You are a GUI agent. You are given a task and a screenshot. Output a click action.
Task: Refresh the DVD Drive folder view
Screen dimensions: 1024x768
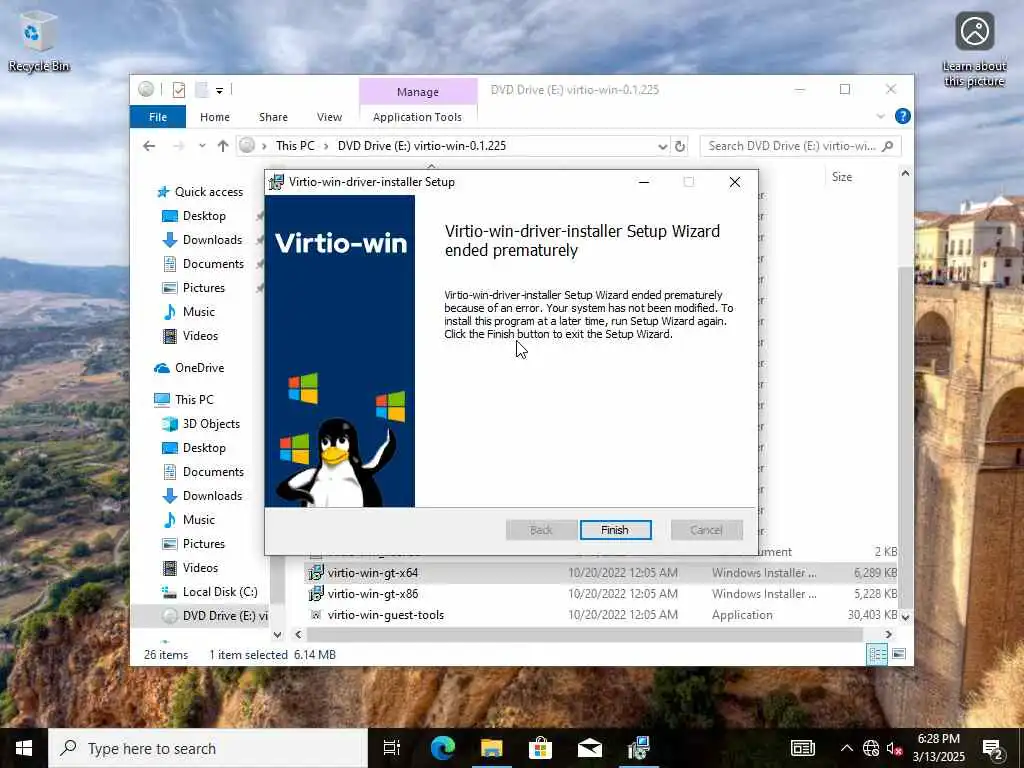[680, 146]
